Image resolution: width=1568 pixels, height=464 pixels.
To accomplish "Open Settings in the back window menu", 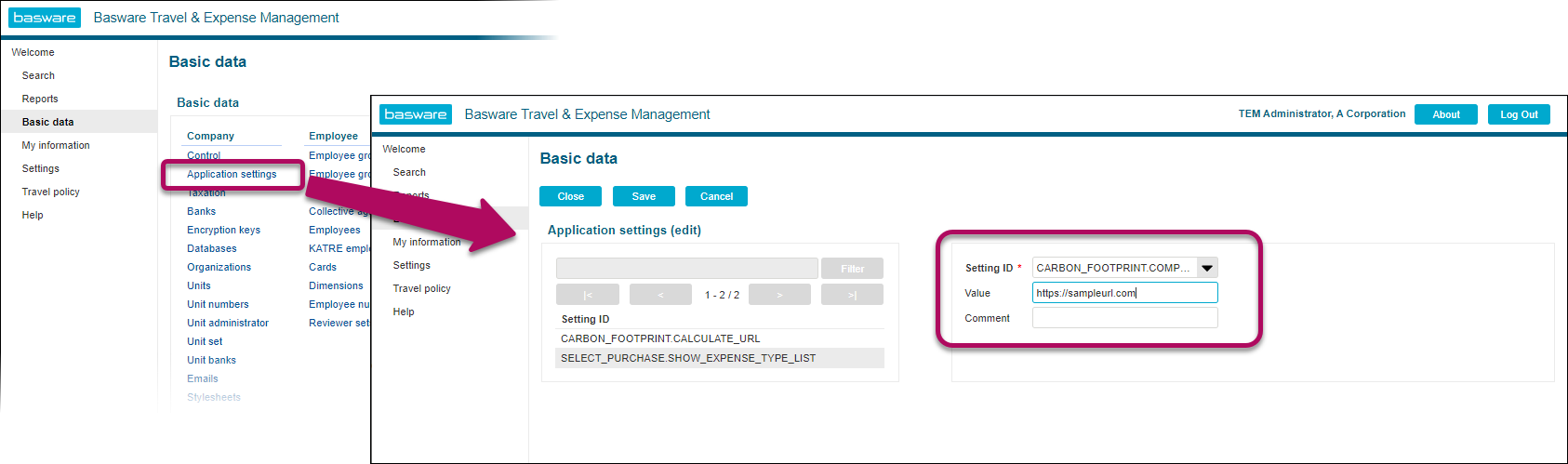I will pos(41,168).
